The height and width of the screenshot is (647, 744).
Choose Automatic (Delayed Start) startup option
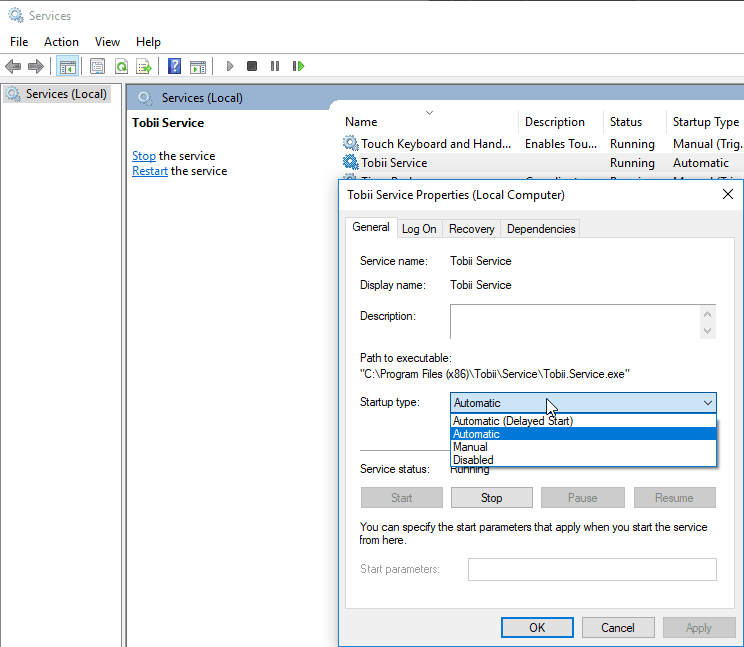click(x=583, y=421)
